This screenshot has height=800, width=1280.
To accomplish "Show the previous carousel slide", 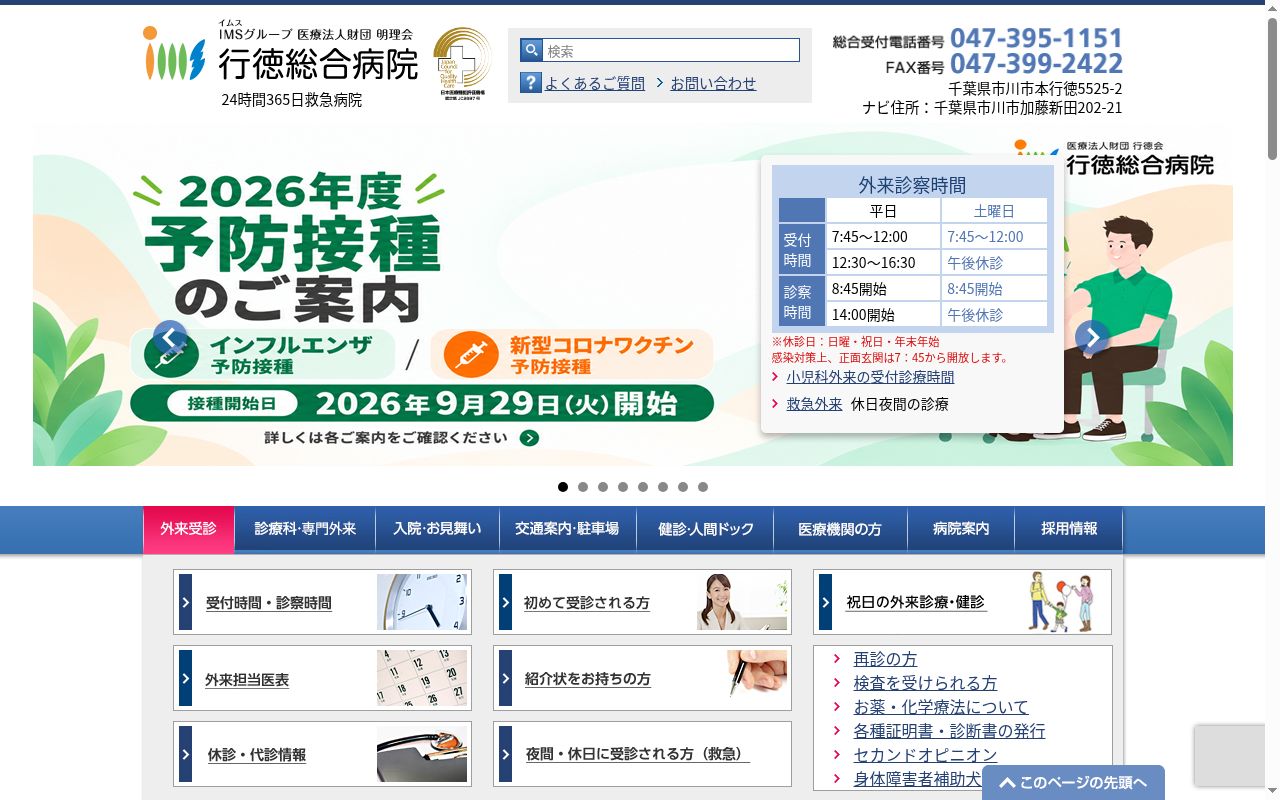I will [x=170, y=337].
